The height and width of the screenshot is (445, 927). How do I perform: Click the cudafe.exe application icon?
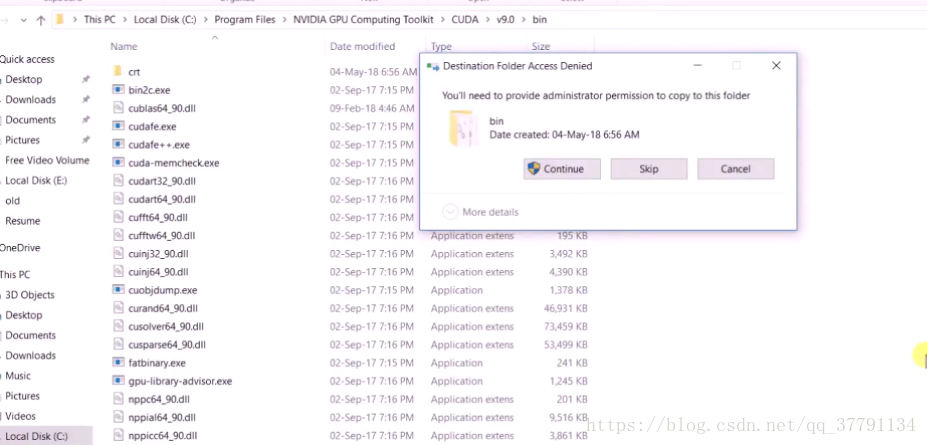point(118,126)
